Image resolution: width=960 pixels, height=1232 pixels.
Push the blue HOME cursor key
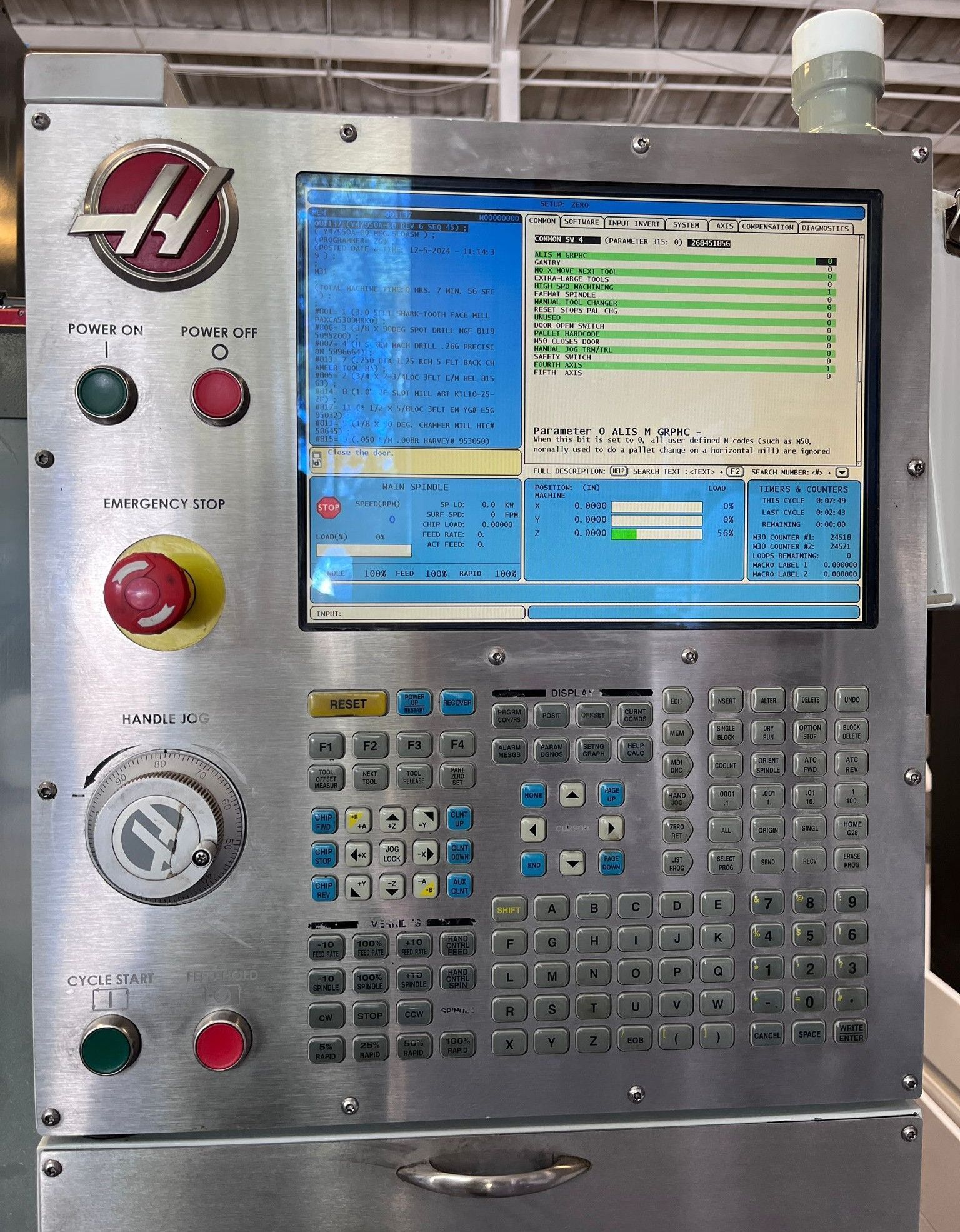coord(533,796)
